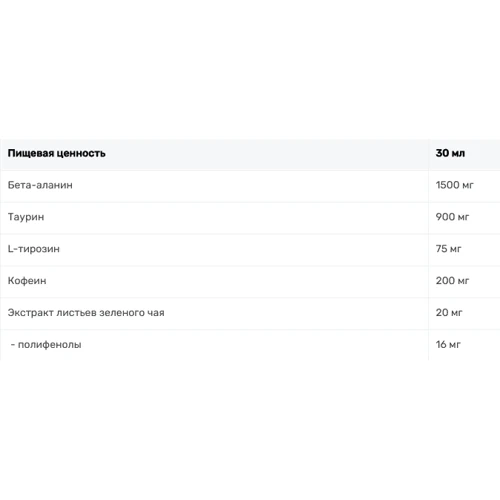This screenshot has width=500, height=500.
Task: Click the 'мл' unit in header
Action: [x=459, y=154]
